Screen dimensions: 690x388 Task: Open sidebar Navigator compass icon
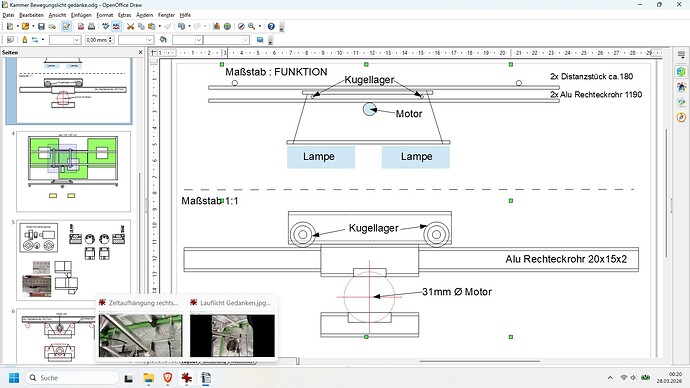[x=681, y=117]
